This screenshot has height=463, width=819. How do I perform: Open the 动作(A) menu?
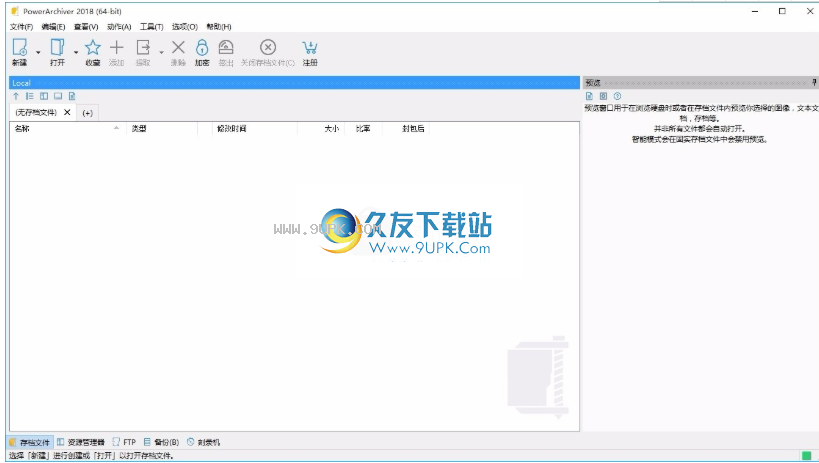[119, 27]
